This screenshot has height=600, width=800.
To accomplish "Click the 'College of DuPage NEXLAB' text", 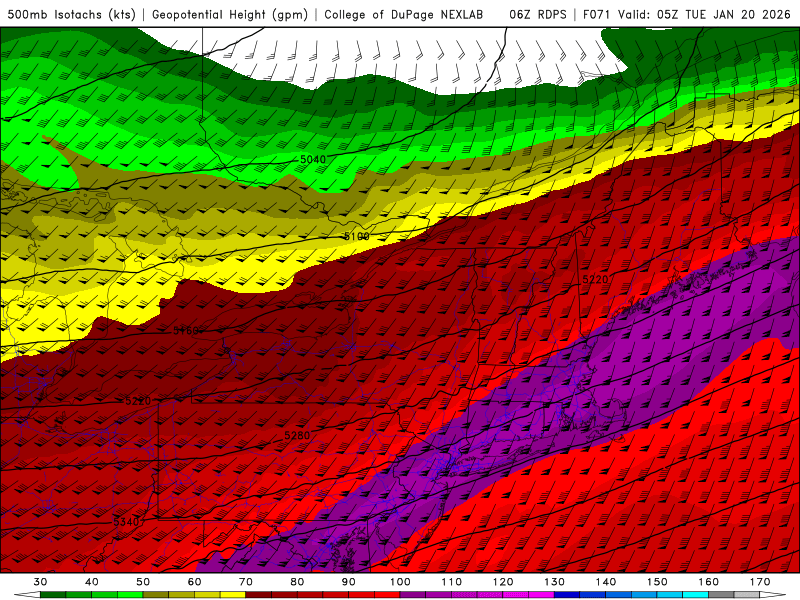I will point(403,14).
